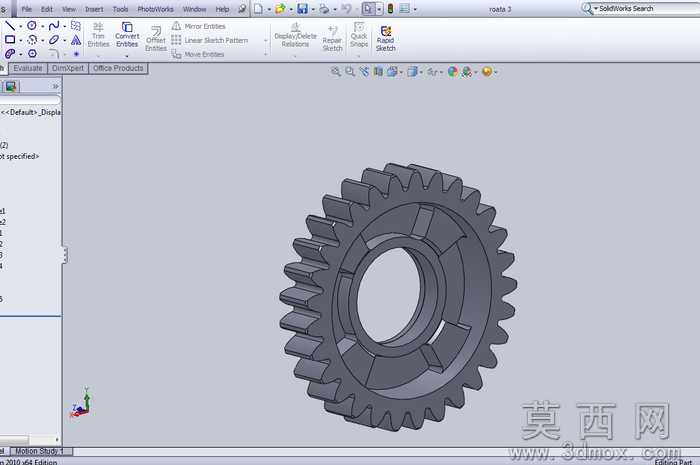Click the Offset Entities tool
700x465 pixels.
coord(156,38)
